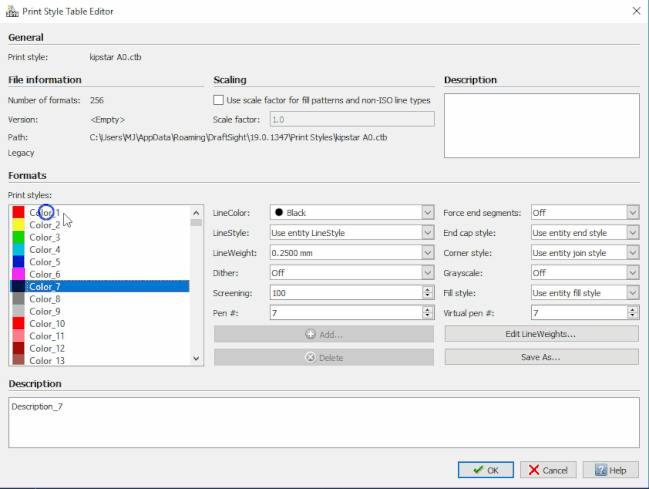The width and height of the screenshot is (649, 489).
Task: Click the gray swatch beside Color_8
Action: (18, 299)
